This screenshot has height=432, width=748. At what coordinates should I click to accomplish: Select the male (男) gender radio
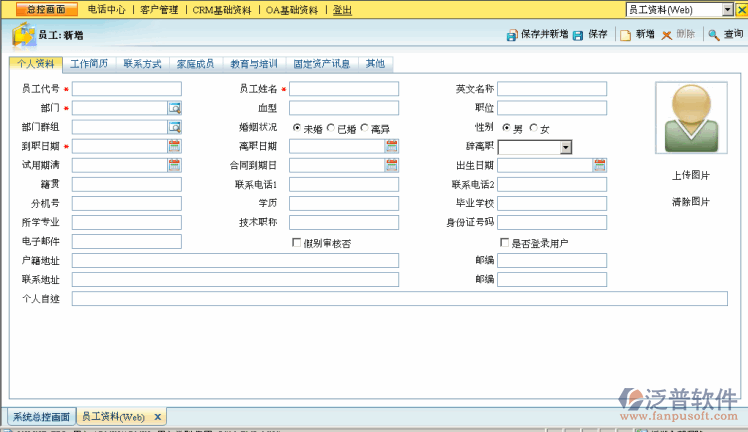tap(506, 128)
